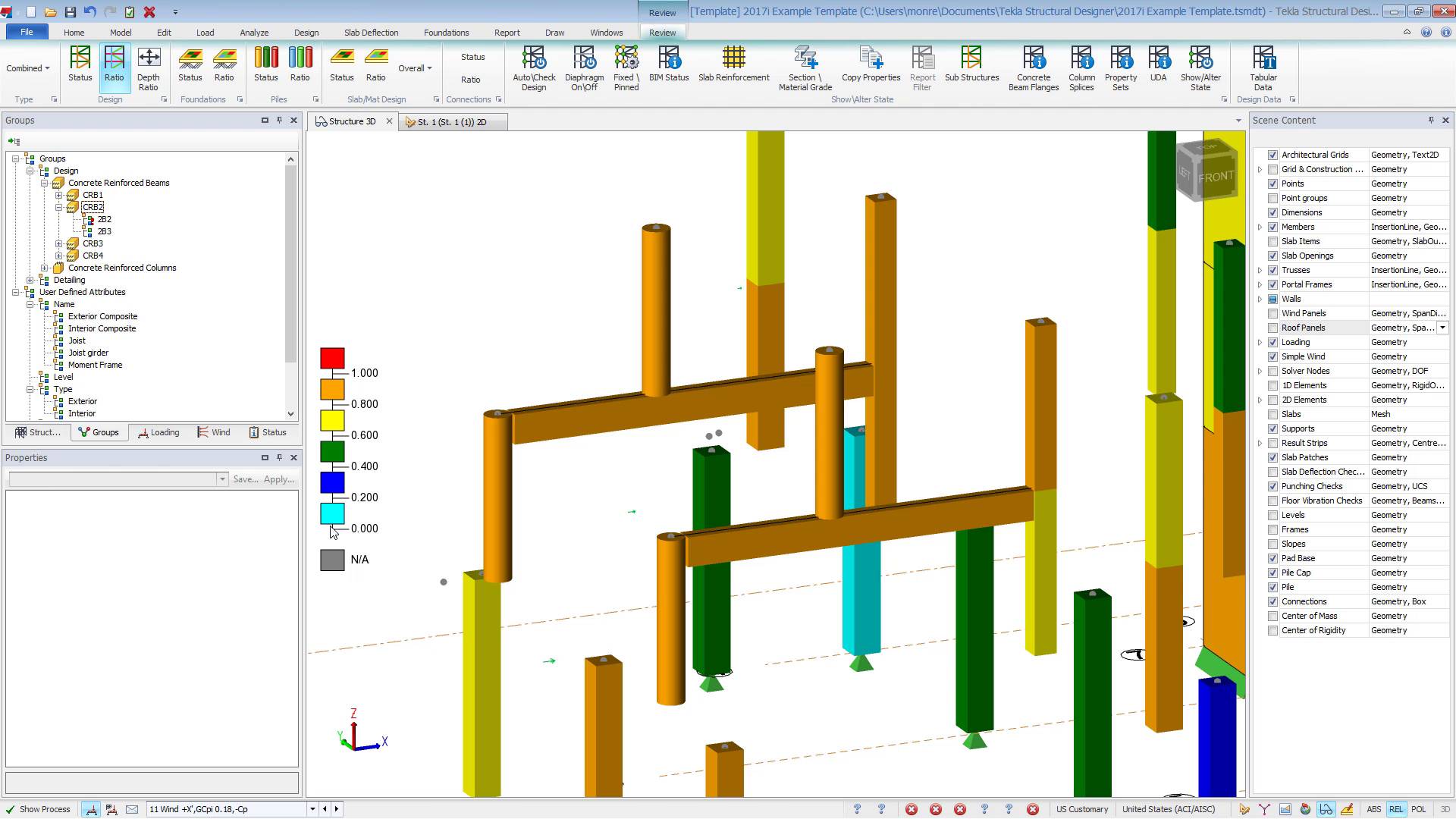The width and height of the screenshot is (1456, 819).
Task: Open the File menu
Action: (x=27, y=32)
